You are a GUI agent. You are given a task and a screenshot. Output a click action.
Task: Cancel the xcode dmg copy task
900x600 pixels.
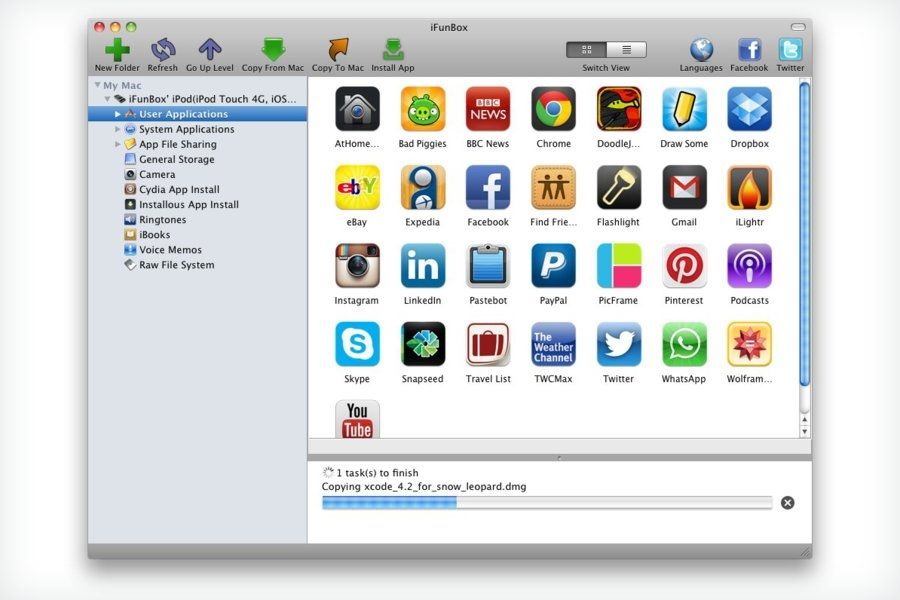pyautogui.click(x=788, y=503)
